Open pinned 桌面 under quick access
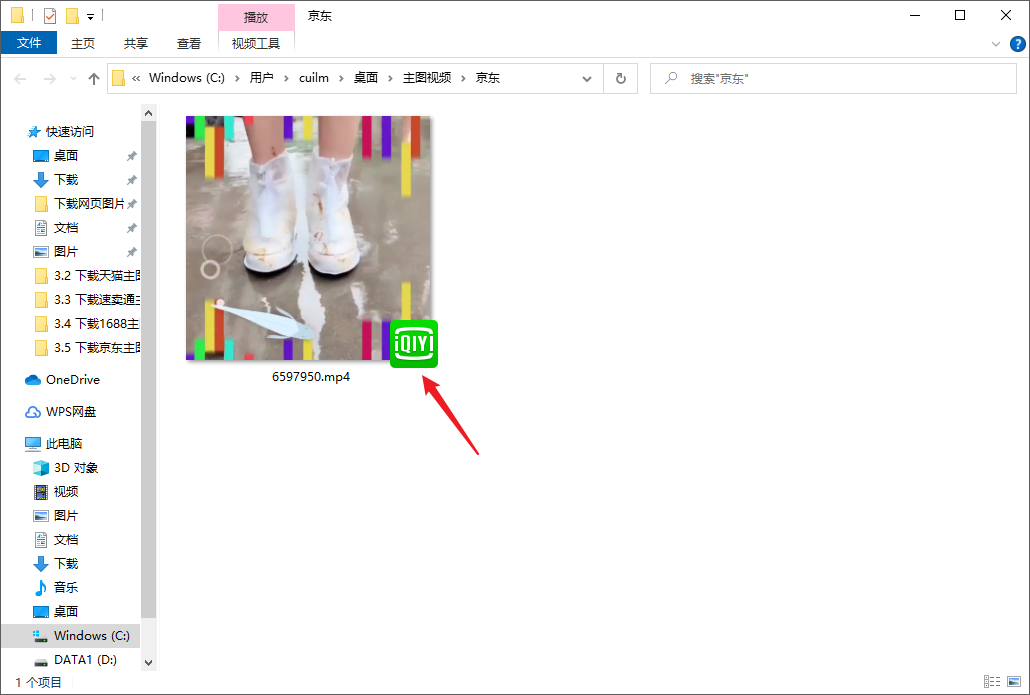The width and height of the screenshot is (1030, 695). [x=66, y=156]
